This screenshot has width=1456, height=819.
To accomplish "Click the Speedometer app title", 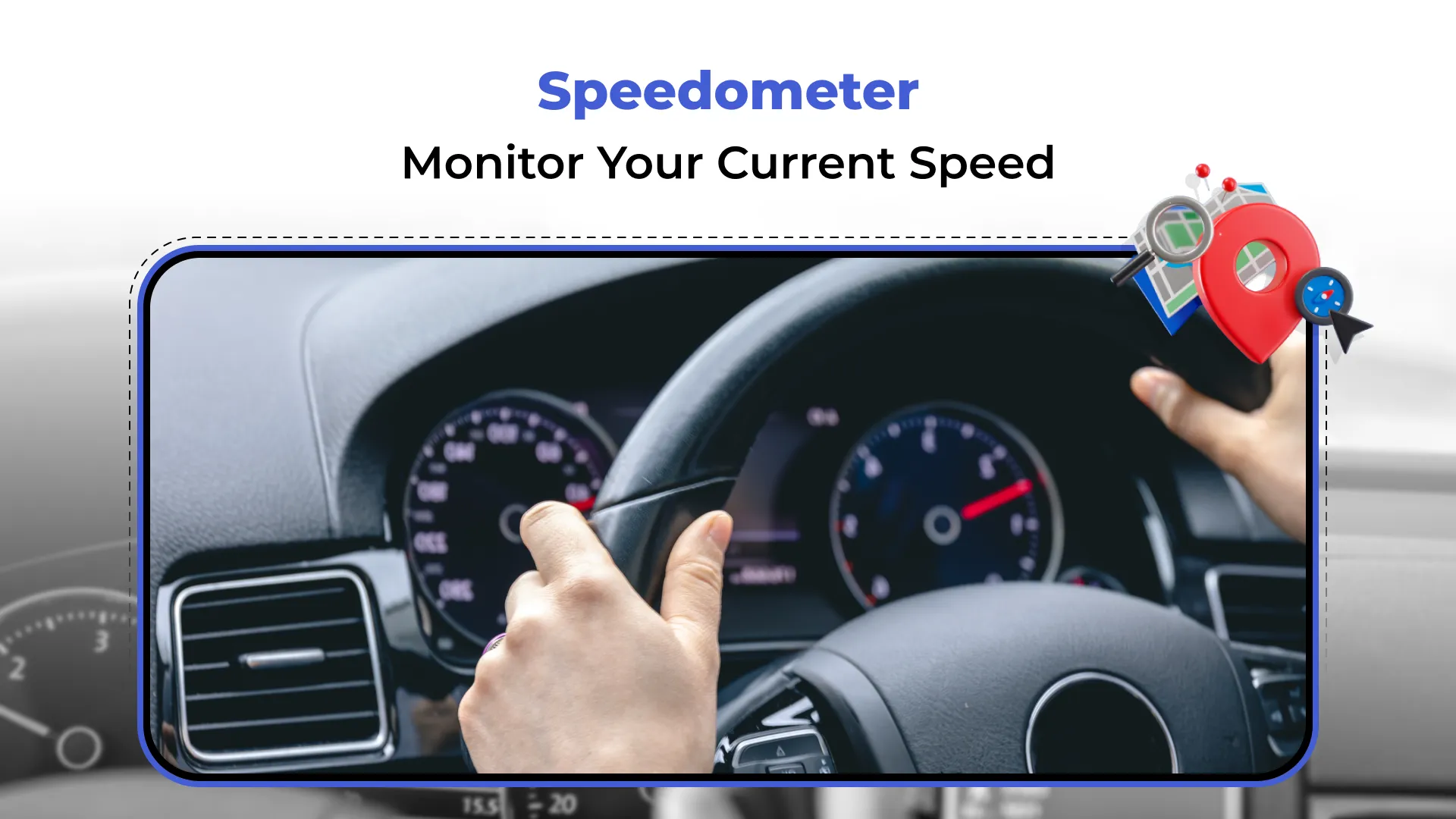I will pyautogui.click(x=727, y=90).
